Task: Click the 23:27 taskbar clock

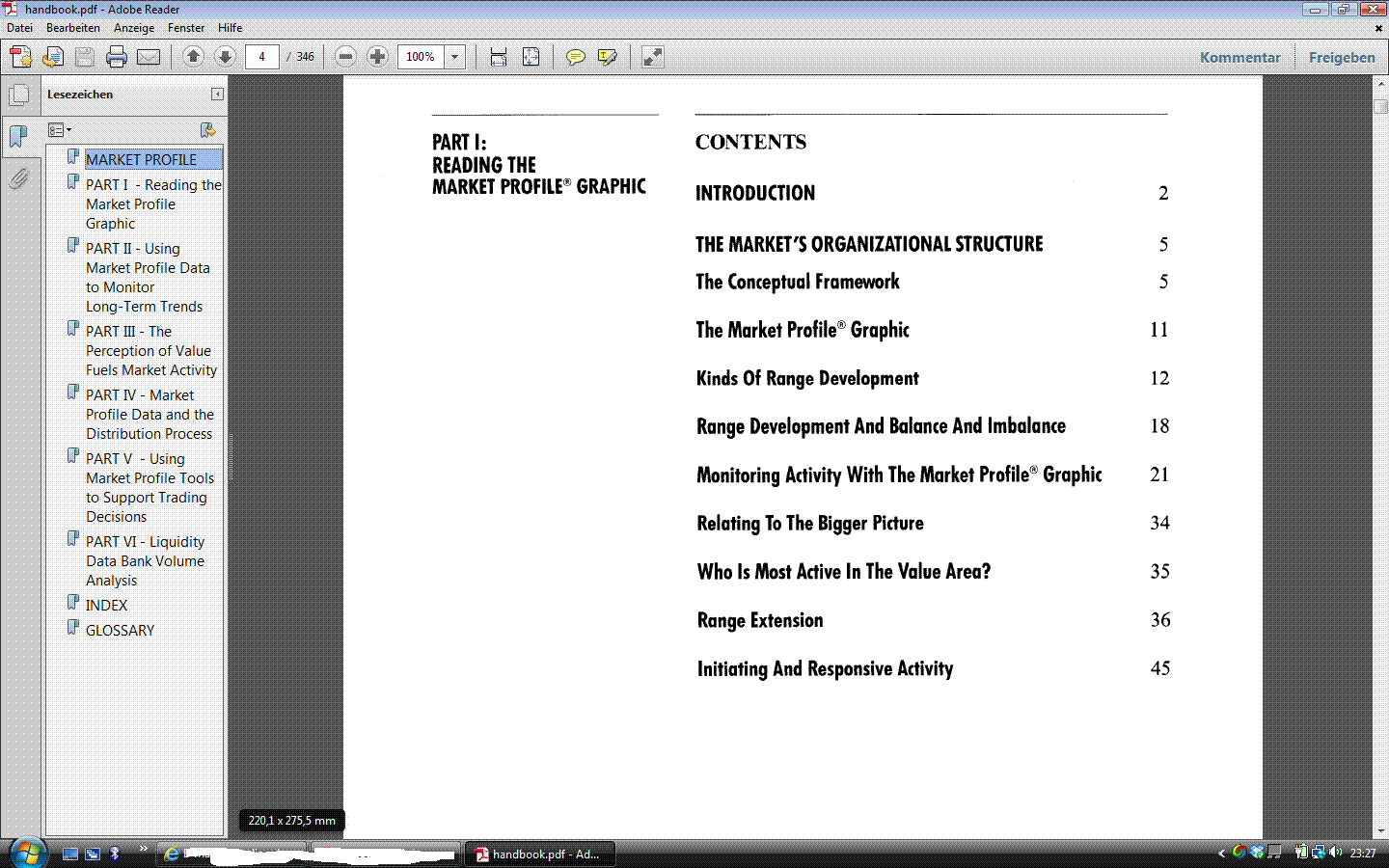Action: tap(1363, 853)
